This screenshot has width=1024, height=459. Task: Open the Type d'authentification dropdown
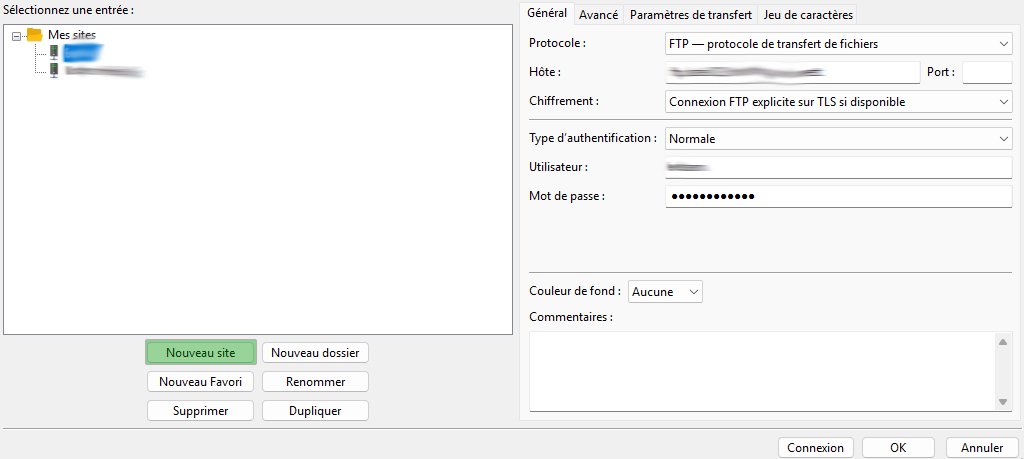point(839,139)
